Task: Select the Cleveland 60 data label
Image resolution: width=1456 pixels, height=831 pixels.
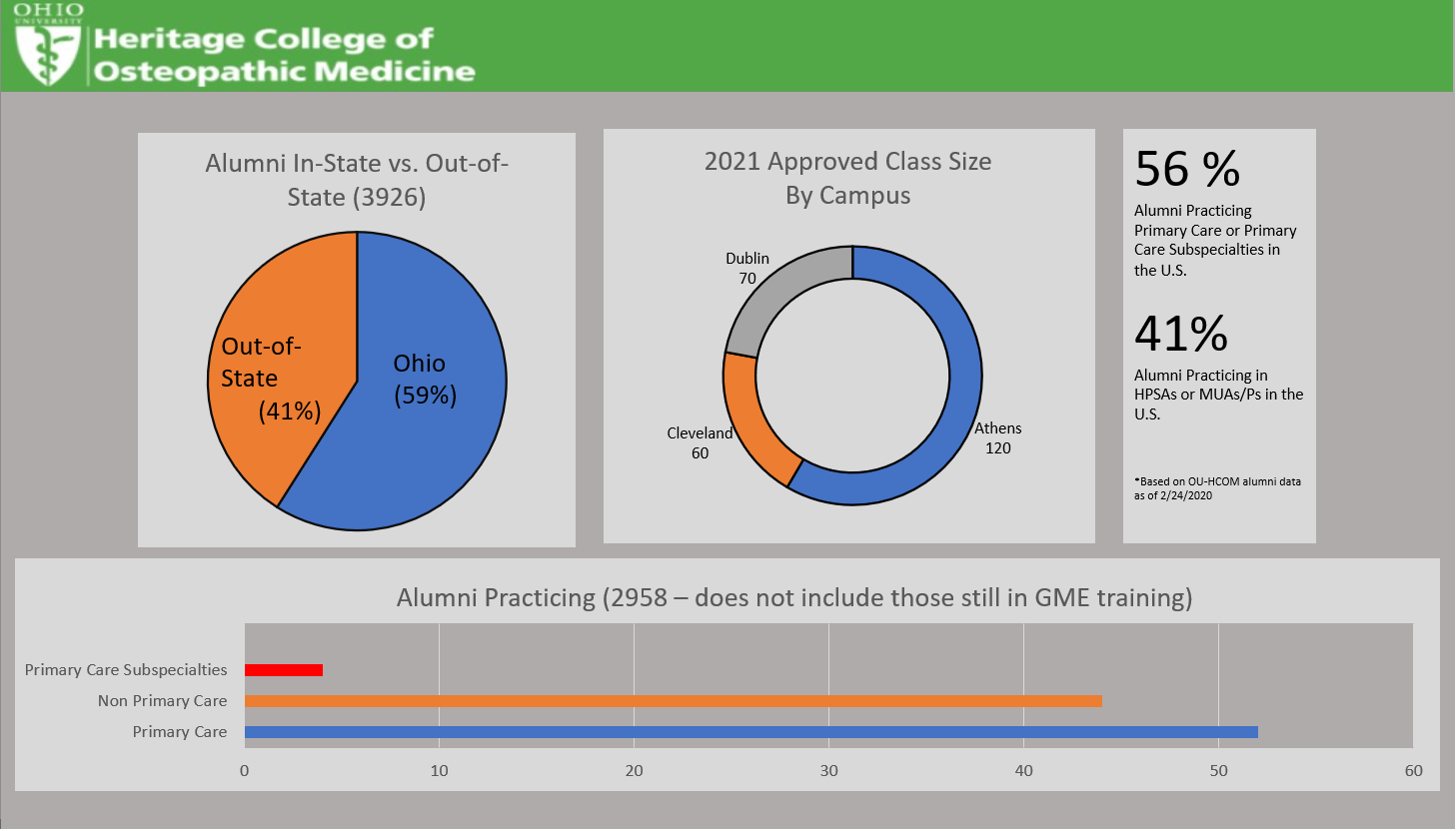Action: 700,443
